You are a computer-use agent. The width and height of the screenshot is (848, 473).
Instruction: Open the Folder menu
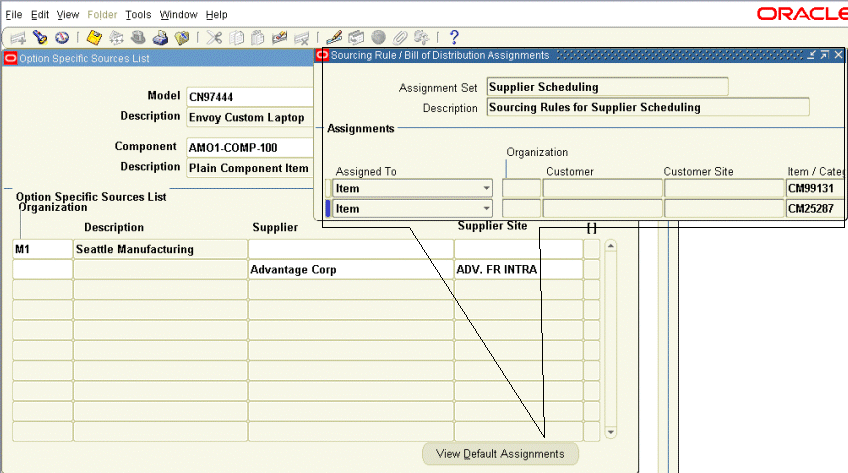pyautogui.click(x=102, y=15)
